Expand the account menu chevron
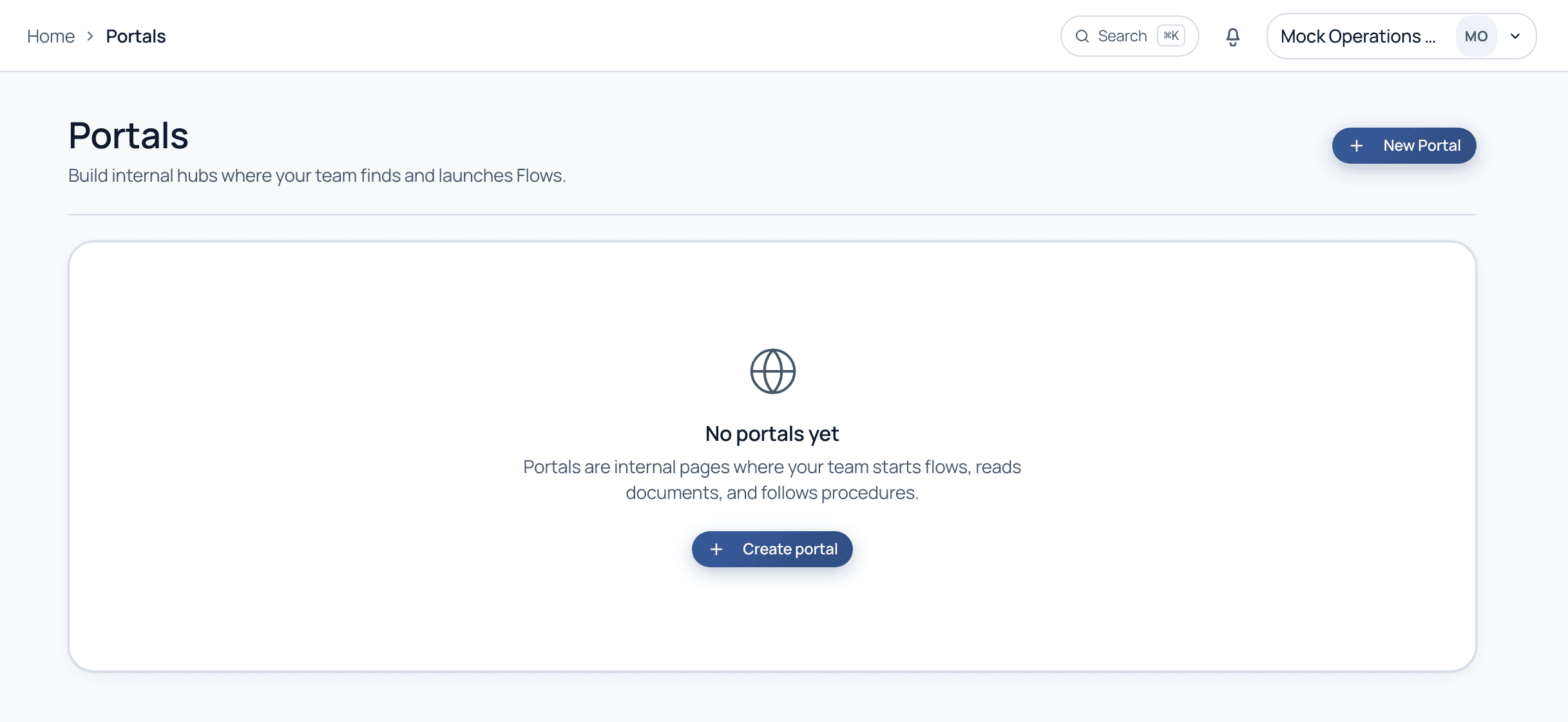The height and width of the screenshot is (722, 1568). pos(1515,36)
